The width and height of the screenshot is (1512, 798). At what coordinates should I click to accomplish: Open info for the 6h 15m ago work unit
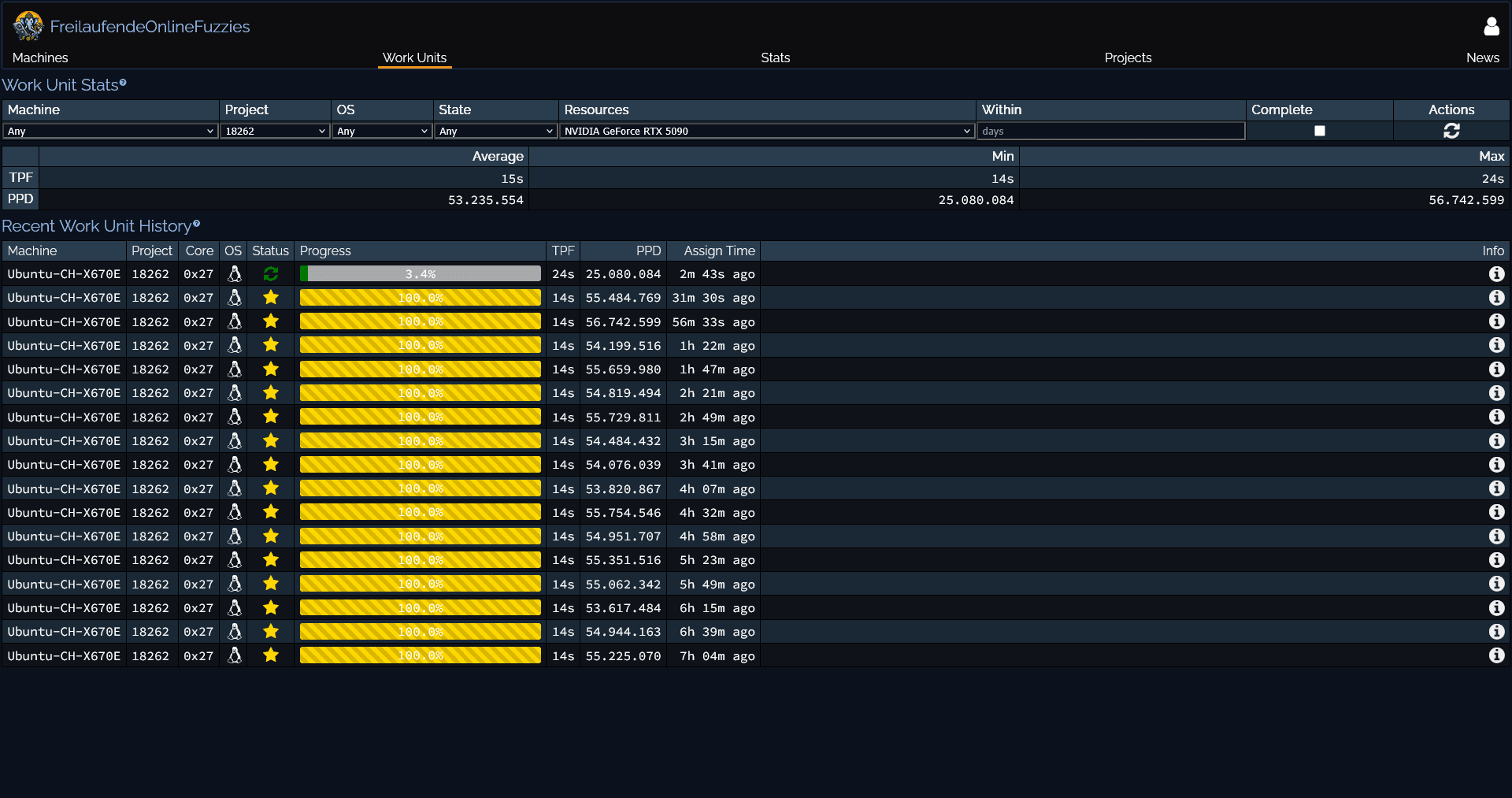click(1496, 608)
